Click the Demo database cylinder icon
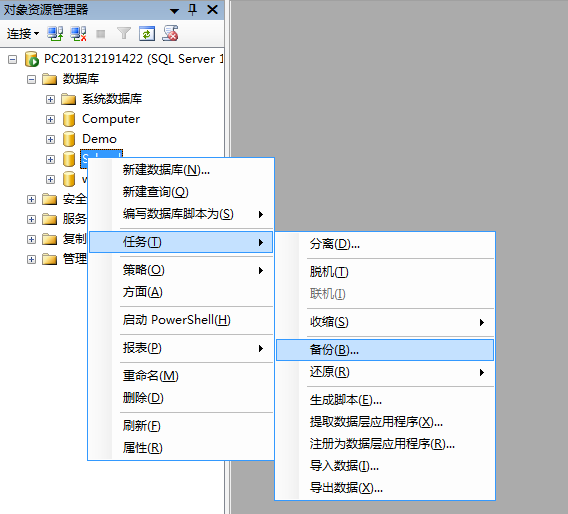This screenshot has height=514, width=568. [69, 139]
